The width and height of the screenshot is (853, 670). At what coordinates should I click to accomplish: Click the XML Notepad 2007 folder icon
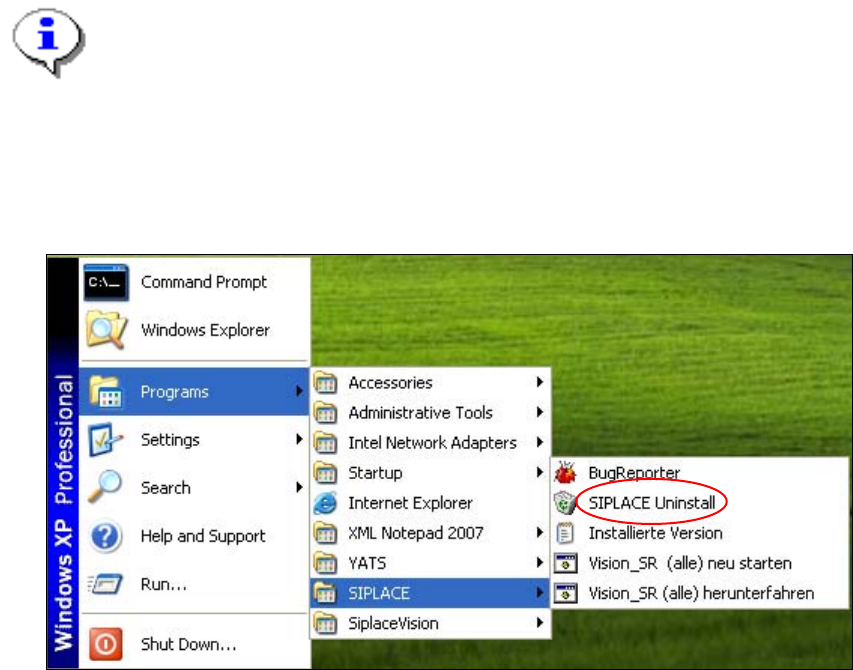point(325,533)
